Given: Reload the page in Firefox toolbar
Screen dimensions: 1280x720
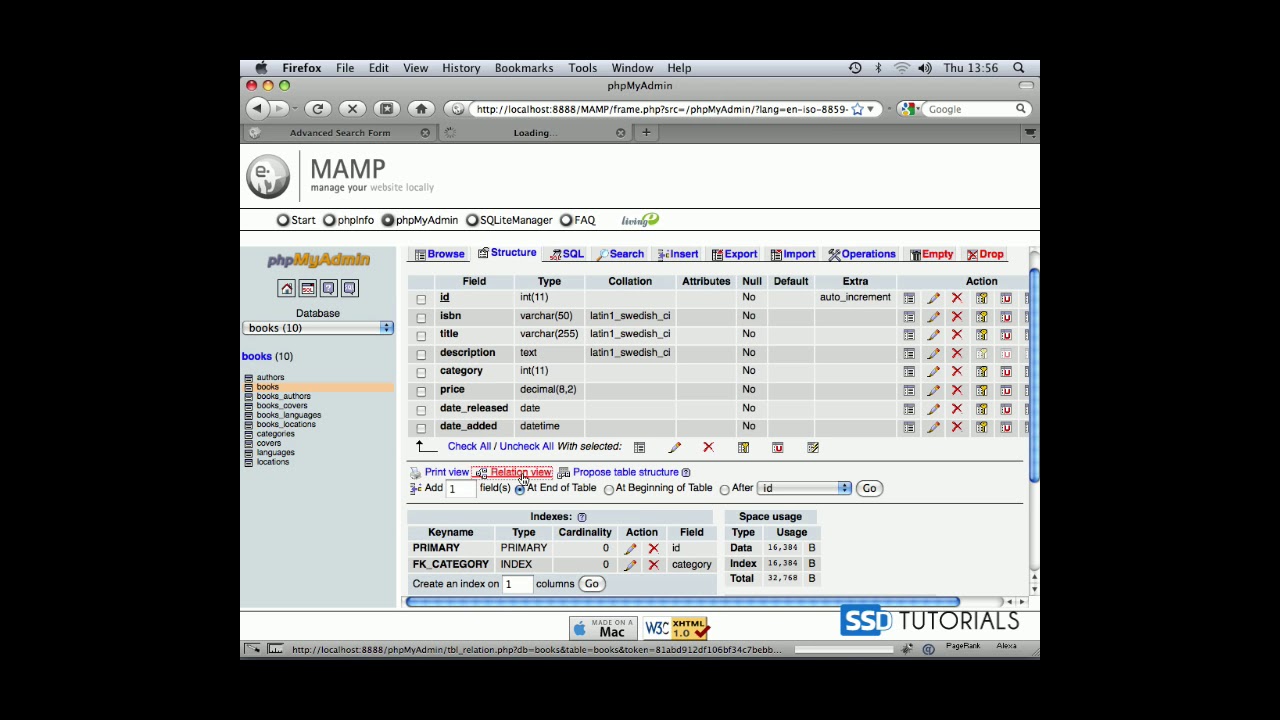Looking at the screenshot, I should pos(317,109).
